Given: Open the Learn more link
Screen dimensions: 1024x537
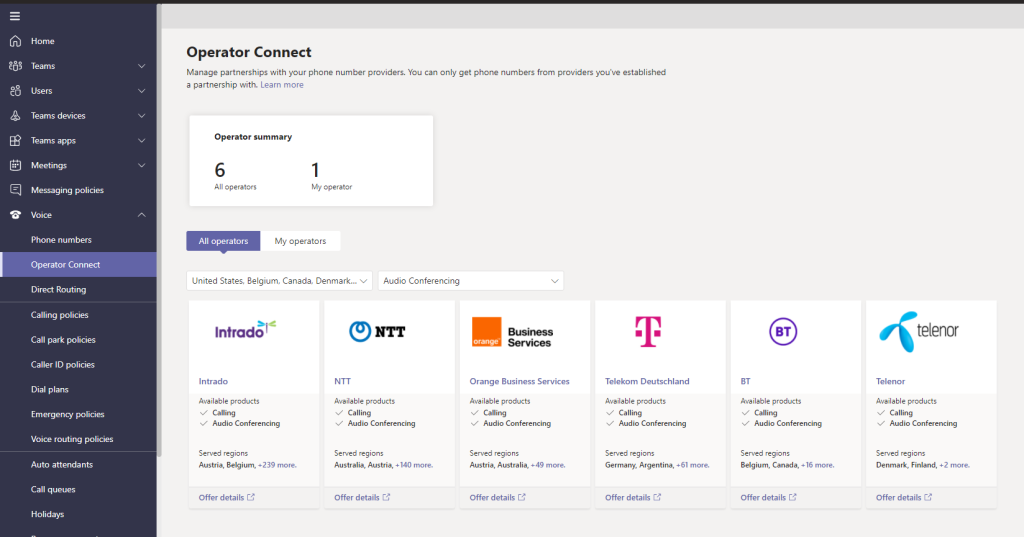Looking at the screenshot, I should [x=282, y=85].
